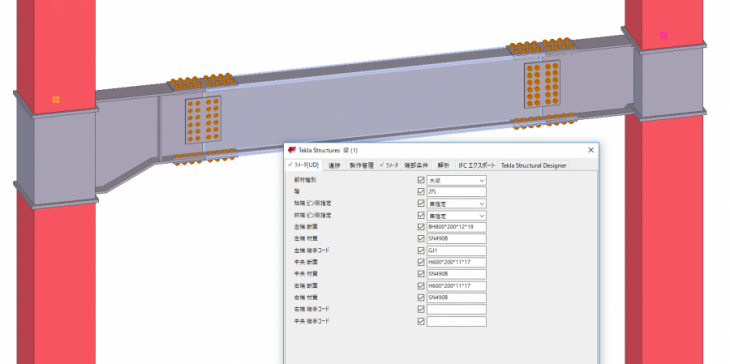The height and width of the screenshot is (364, 730).
Task: Open the Tekla Structural Designer tab
Action: (534, 165)
